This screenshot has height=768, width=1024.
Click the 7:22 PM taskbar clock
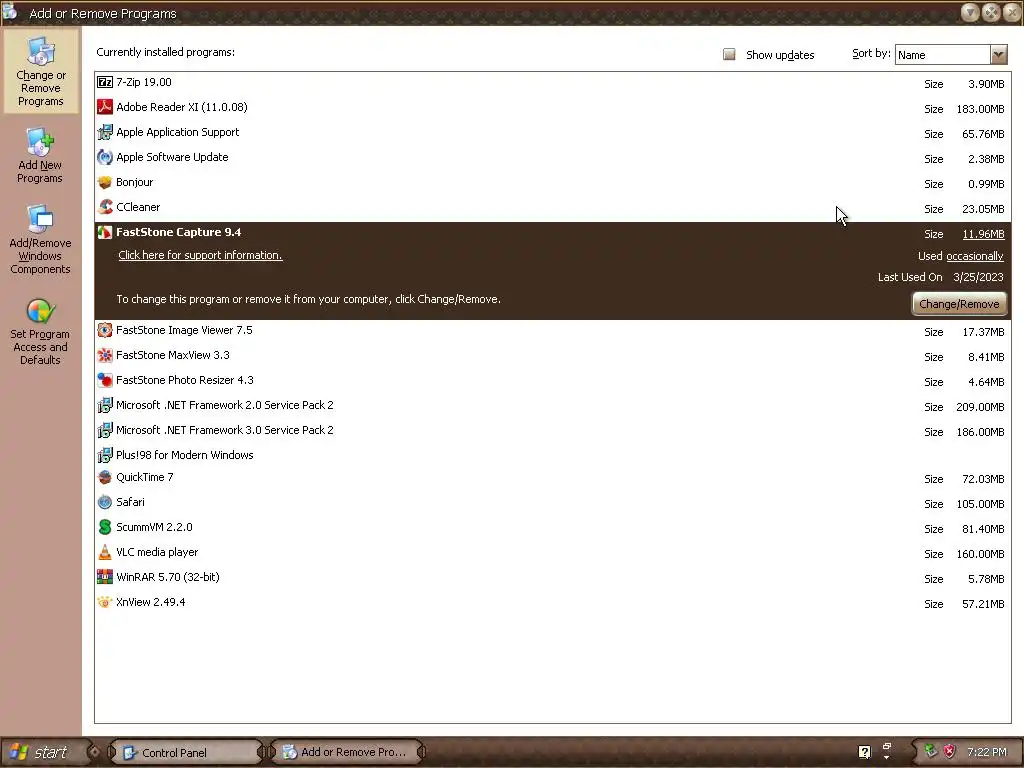pos(987,752)
